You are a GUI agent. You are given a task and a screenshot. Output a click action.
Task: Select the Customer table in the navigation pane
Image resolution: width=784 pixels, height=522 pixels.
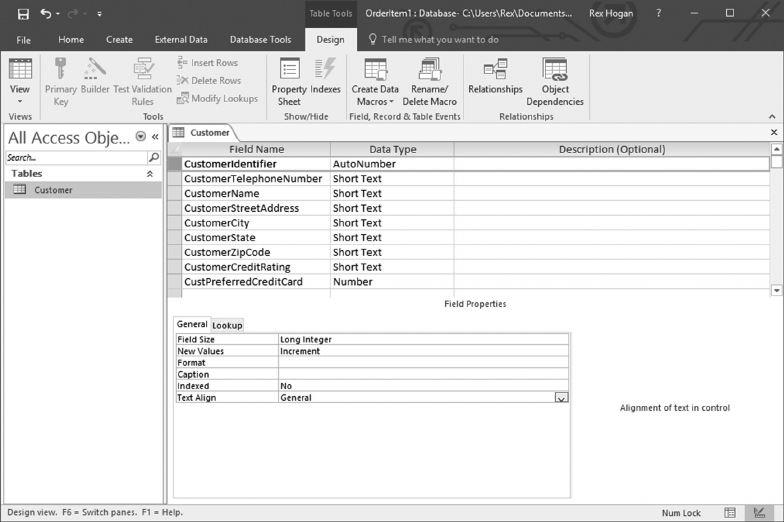[83, 190]
